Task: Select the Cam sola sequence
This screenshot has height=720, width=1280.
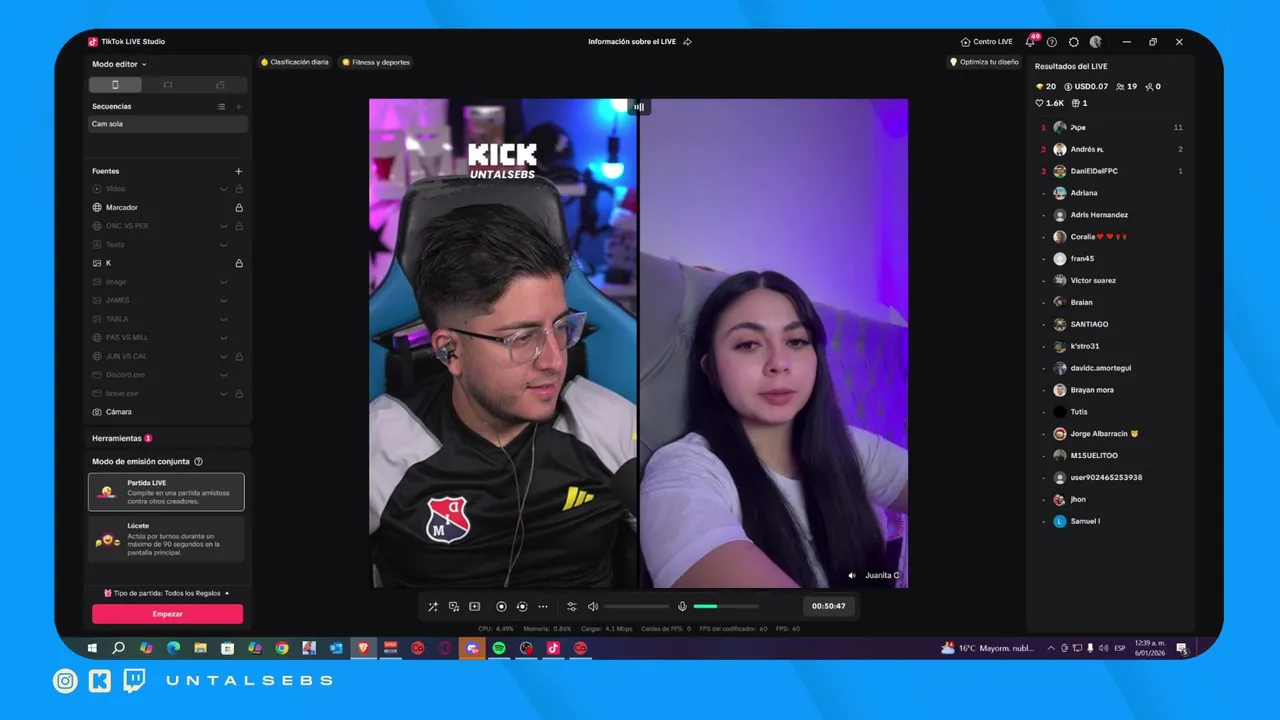Action: (x=167, y=124)
